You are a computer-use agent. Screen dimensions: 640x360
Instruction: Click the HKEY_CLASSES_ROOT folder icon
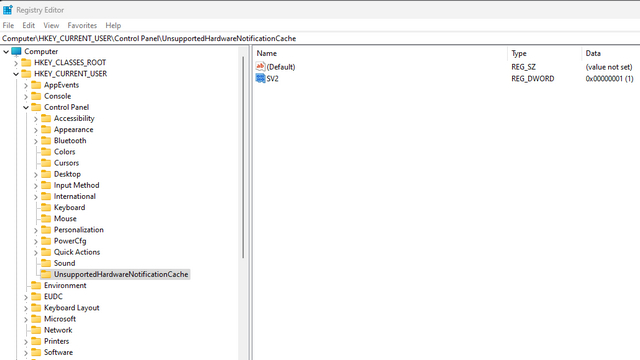pyautogui.click(x=26, y=62)
